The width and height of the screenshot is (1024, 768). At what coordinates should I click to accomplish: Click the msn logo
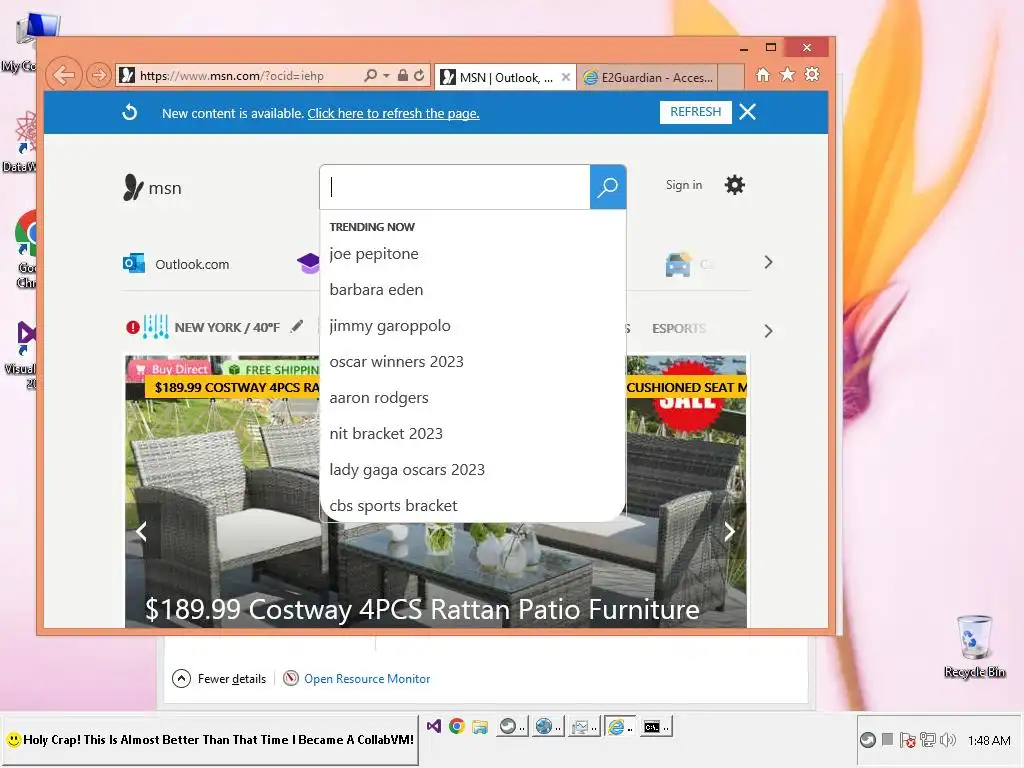152,187
